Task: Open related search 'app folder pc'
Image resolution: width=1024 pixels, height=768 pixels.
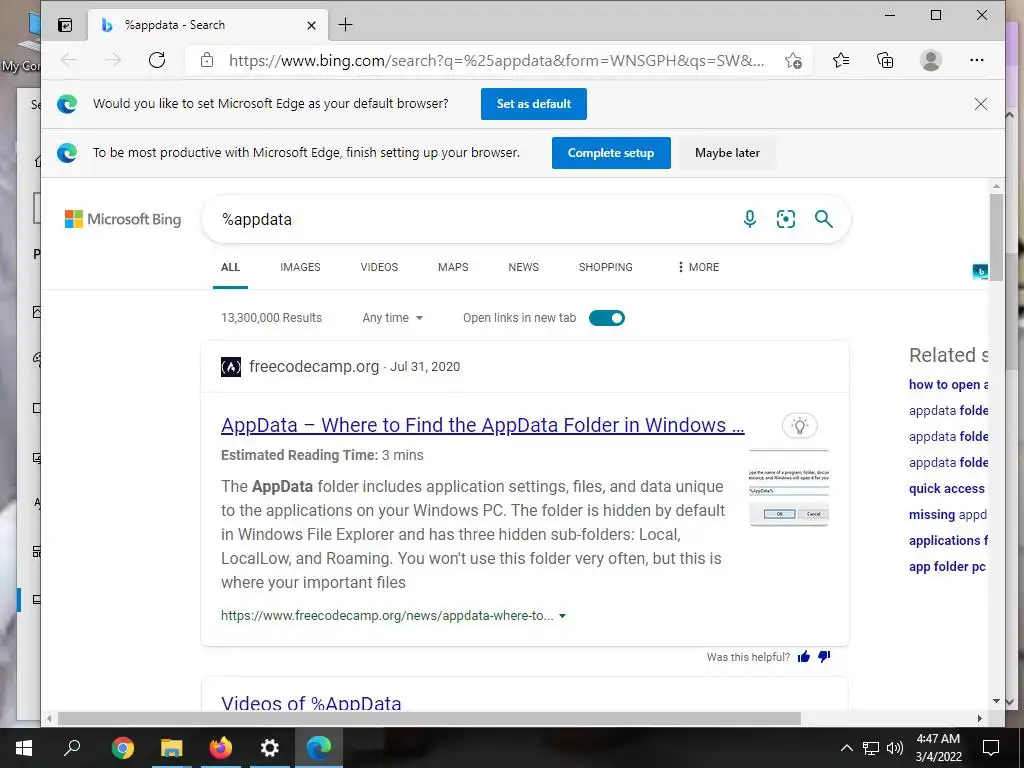Action: [947, 567]
